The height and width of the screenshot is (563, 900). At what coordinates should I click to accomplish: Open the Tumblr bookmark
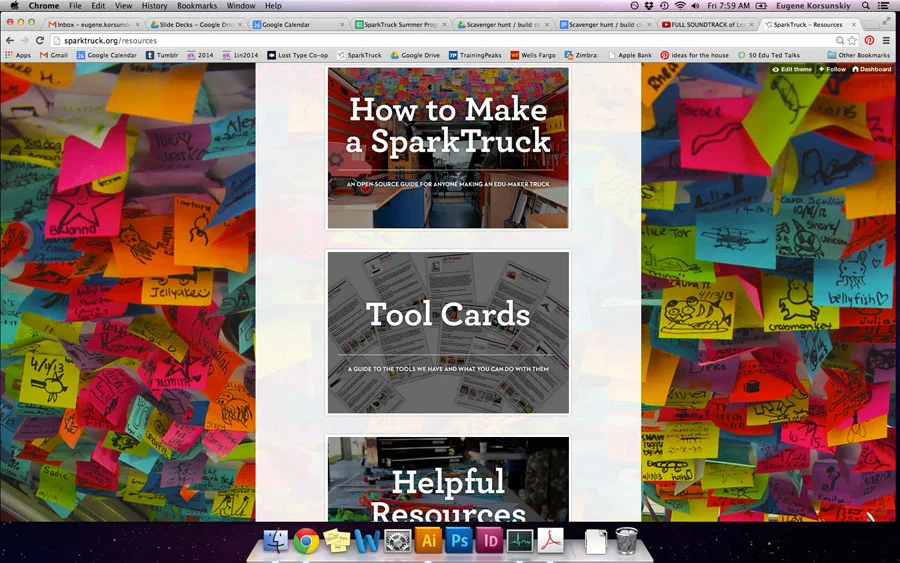coord(162,55)
